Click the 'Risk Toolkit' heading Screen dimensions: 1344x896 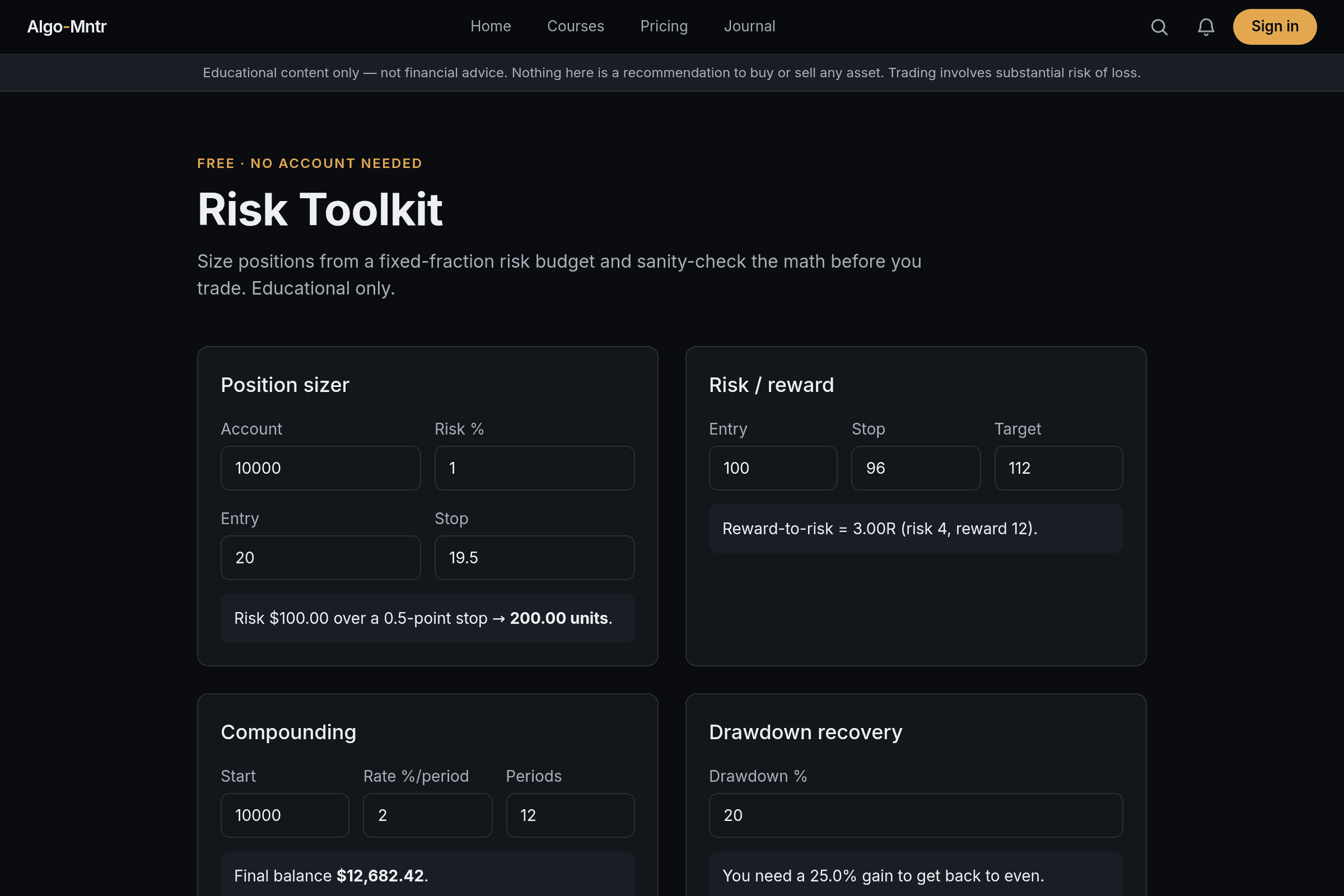(319, 209)
